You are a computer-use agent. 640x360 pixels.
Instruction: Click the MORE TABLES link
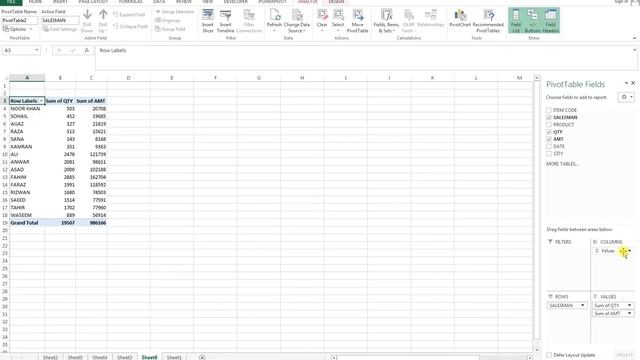[562, 164]
